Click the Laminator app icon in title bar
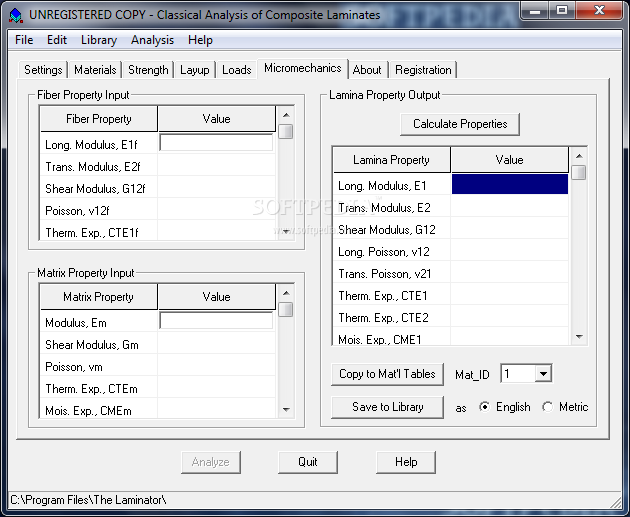 [16, 15]
